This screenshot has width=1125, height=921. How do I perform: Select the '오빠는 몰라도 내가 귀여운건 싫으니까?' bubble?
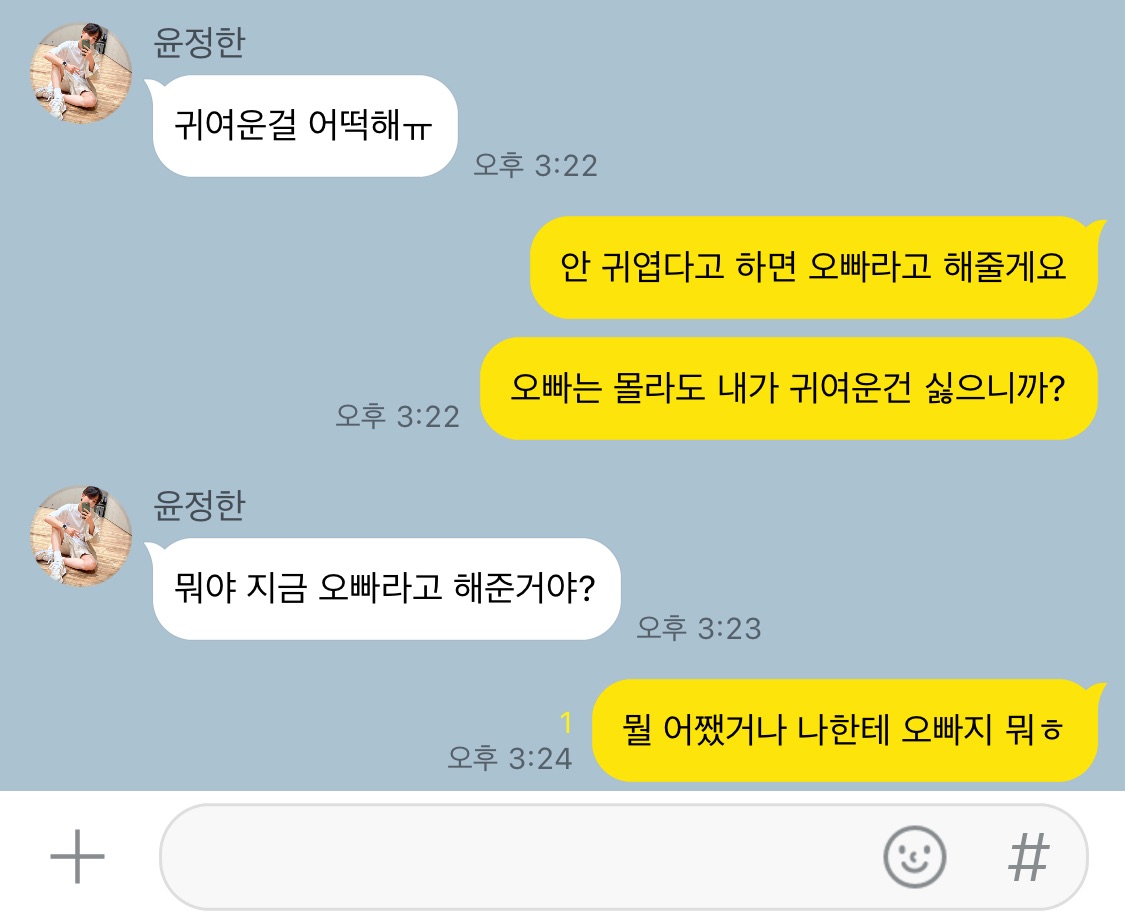788,388
